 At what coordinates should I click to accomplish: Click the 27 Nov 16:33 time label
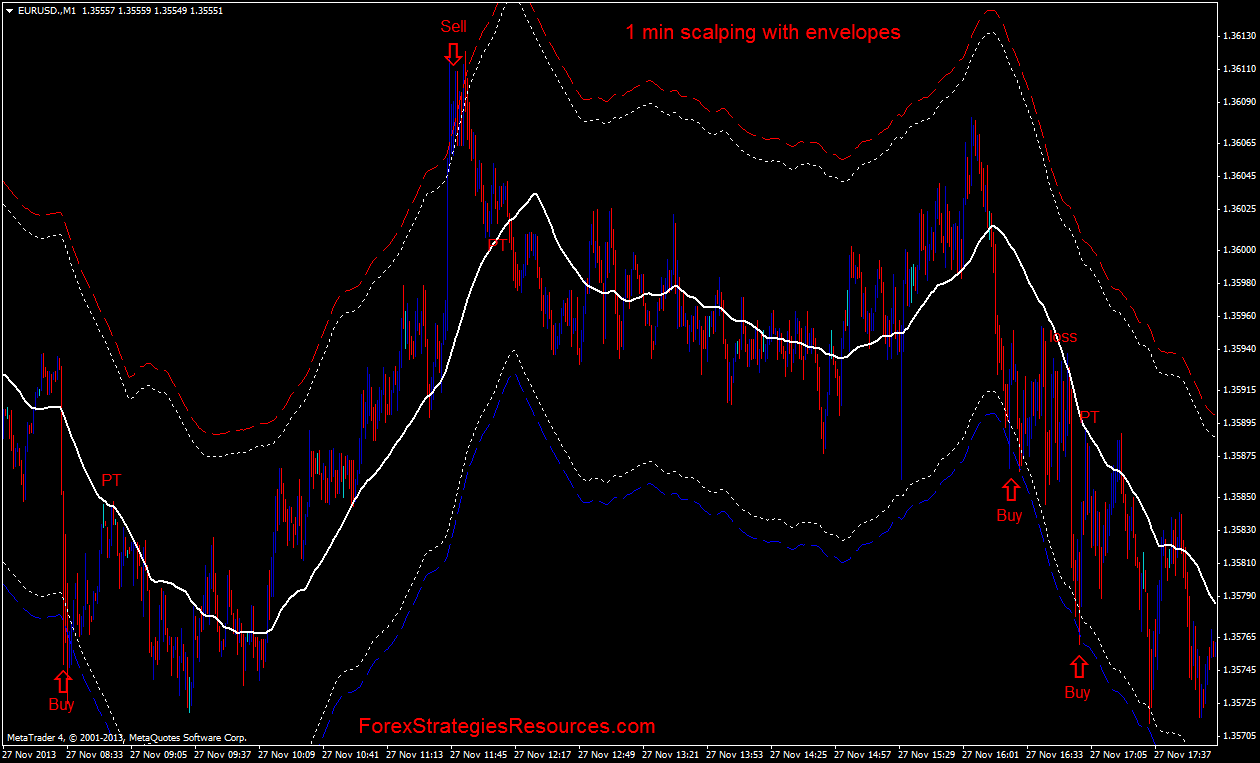pyautogui.click(x=1055, y=755)
